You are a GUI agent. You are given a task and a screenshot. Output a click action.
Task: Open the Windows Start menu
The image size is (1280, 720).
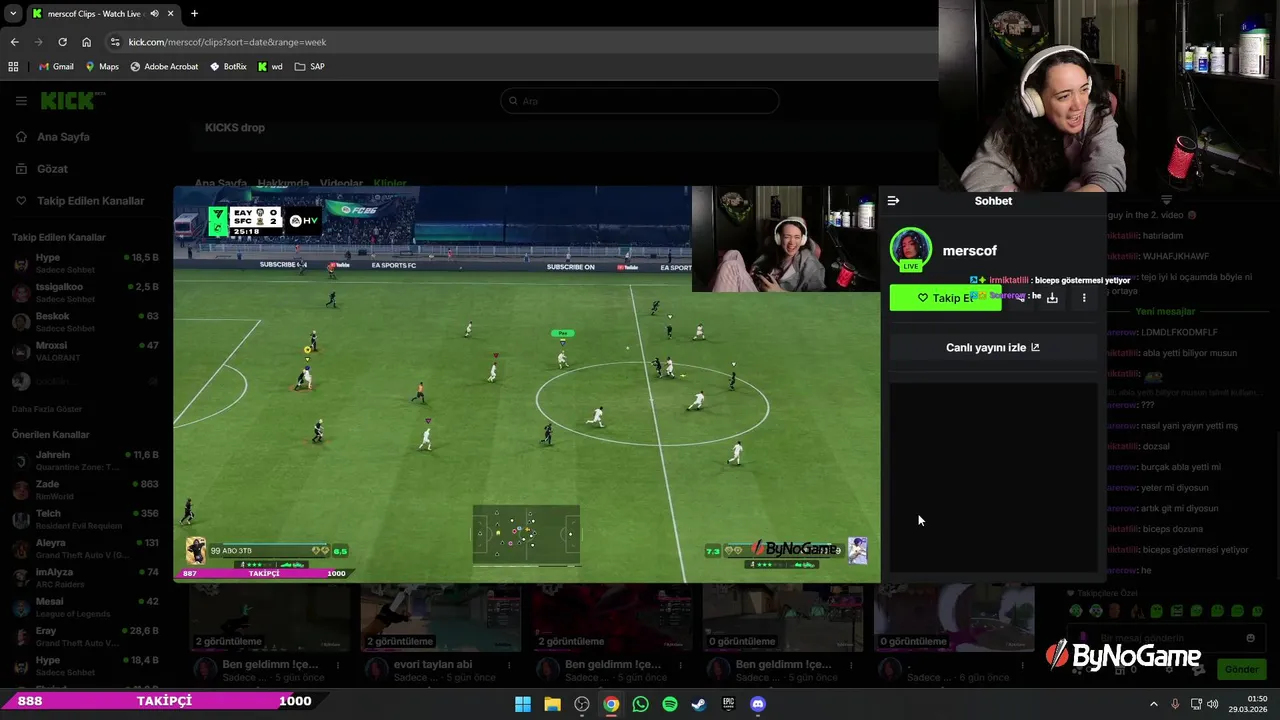tap(522, 704)
